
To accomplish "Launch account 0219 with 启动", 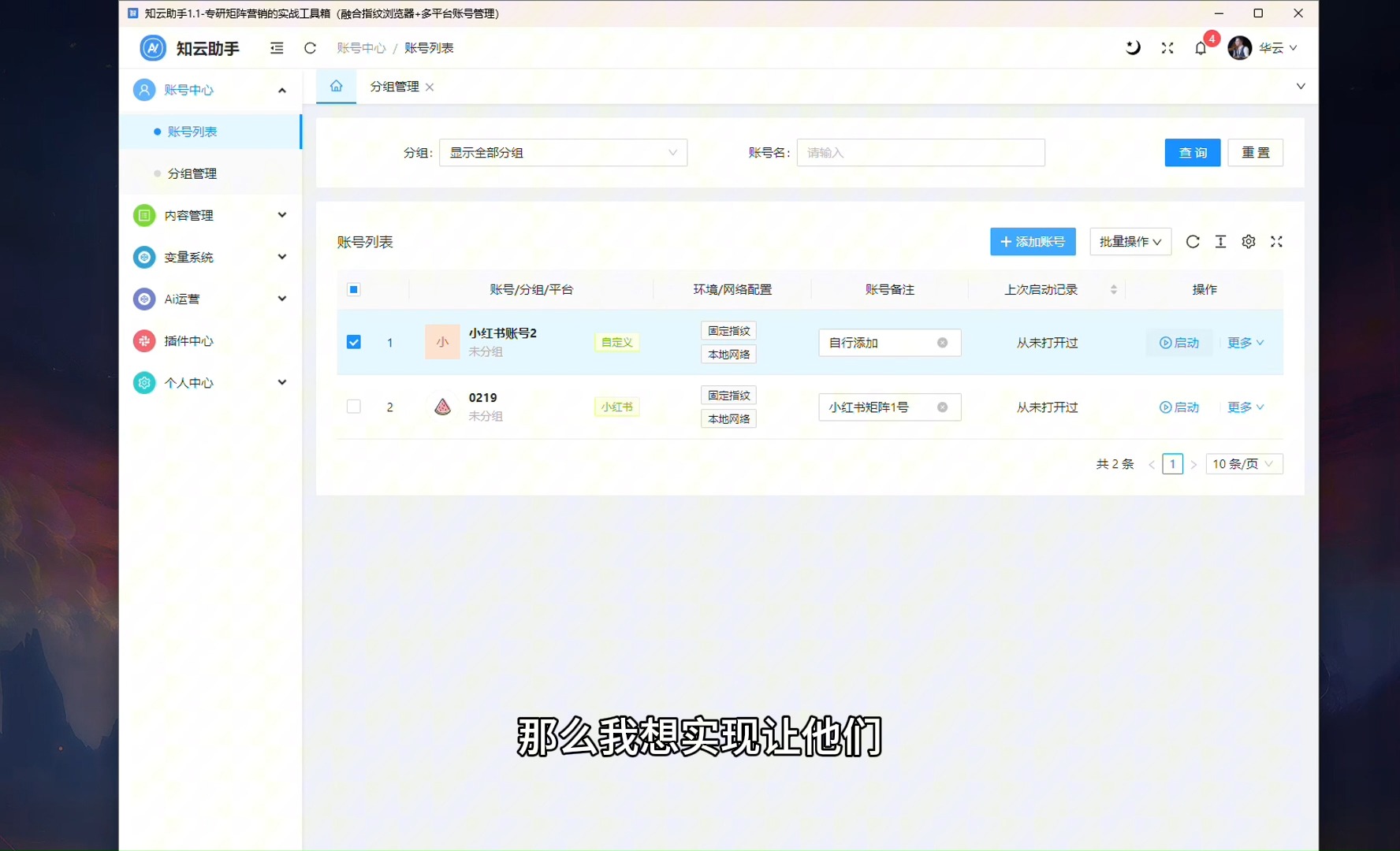I will tap(1179, 407).
